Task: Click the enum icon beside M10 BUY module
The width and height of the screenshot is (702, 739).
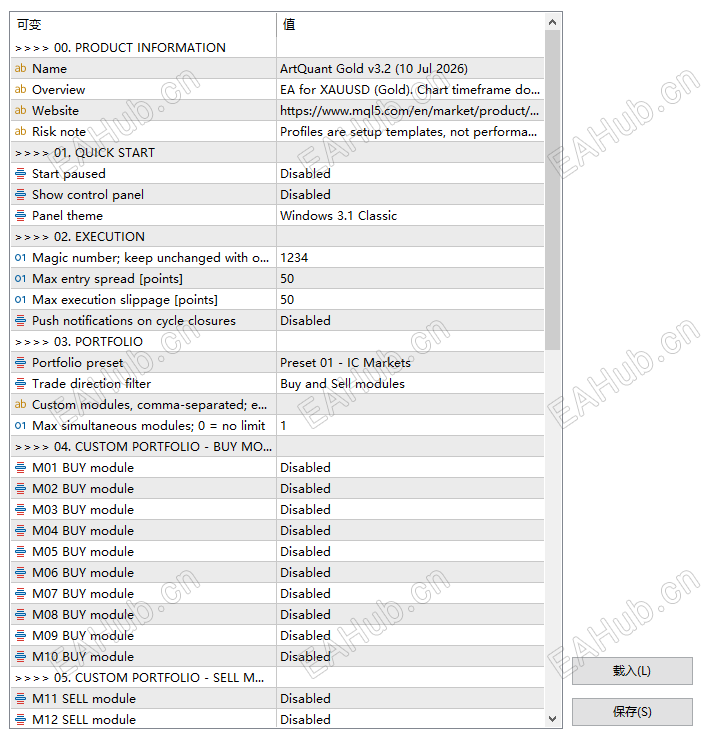Action: click(20, 656)
